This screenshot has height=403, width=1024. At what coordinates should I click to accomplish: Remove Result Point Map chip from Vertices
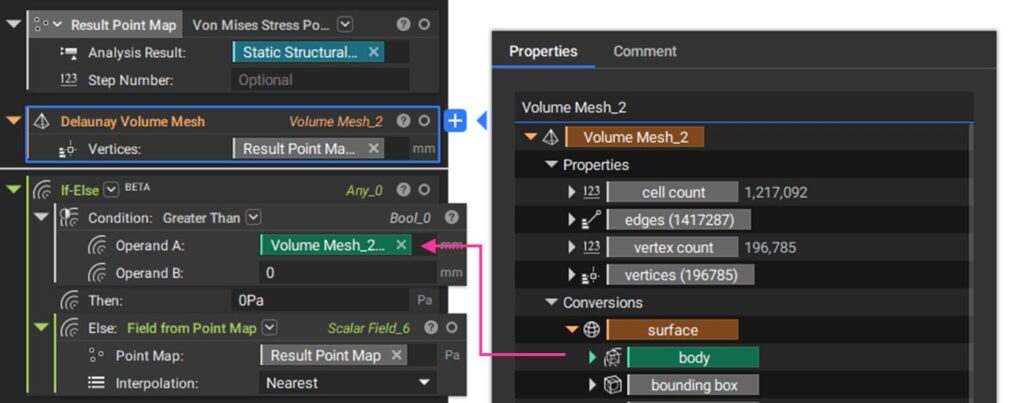point(374,148)
